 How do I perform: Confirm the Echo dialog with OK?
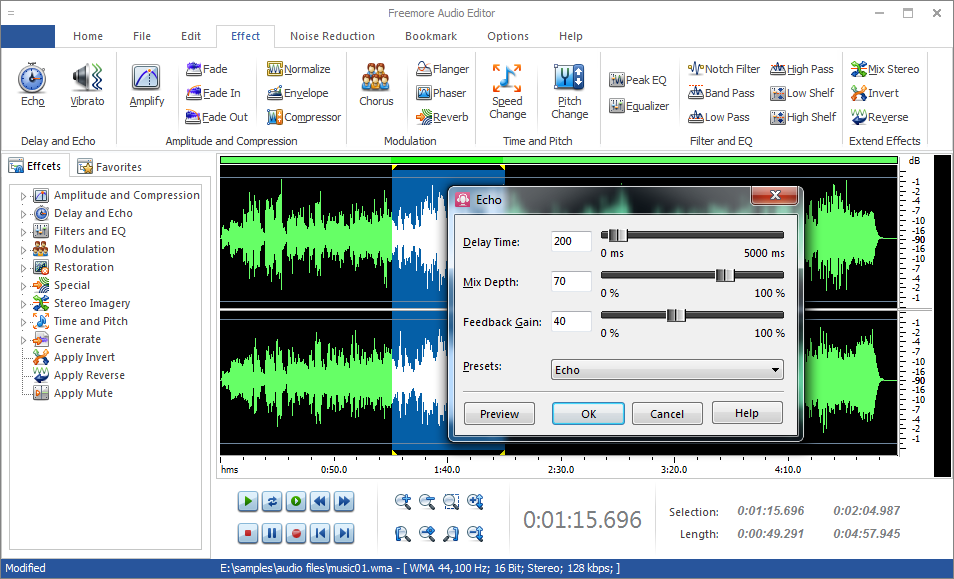pyautogui.click(x=588, y=414)
